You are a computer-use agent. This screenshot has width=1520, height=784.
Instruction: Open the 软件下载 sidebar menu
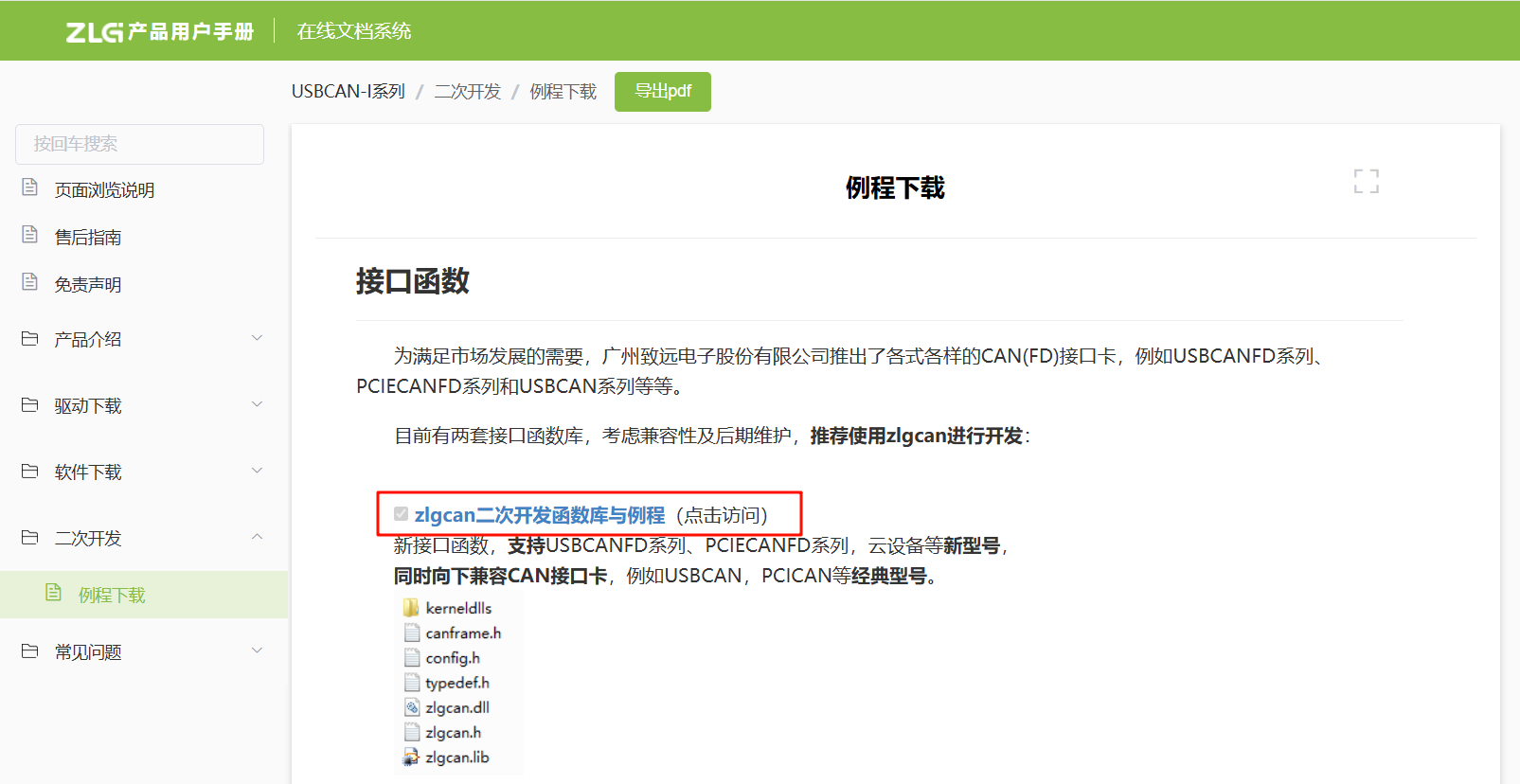tap(87, 472)
